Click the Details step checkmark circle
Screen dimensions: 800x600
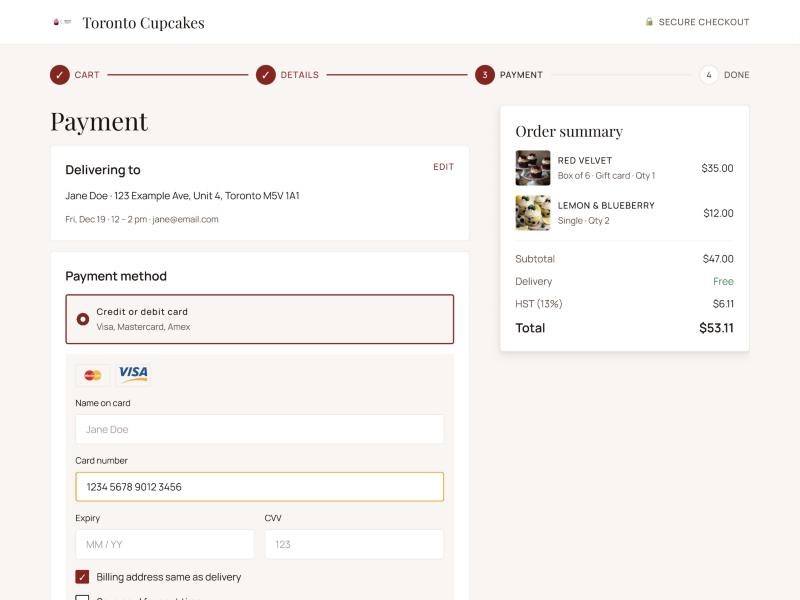tap(266, 75)
